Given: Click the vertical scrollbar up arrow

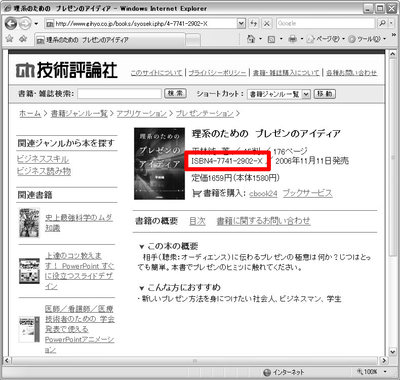Looking at the screenshot, I should pos(392,54).
